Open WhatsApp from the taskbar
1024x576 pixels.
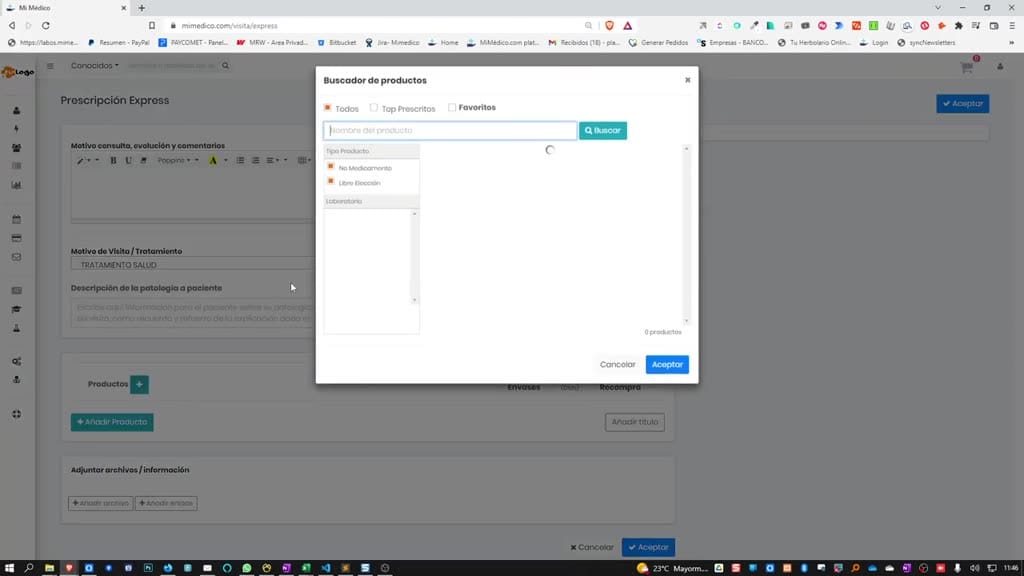(247, 568)
